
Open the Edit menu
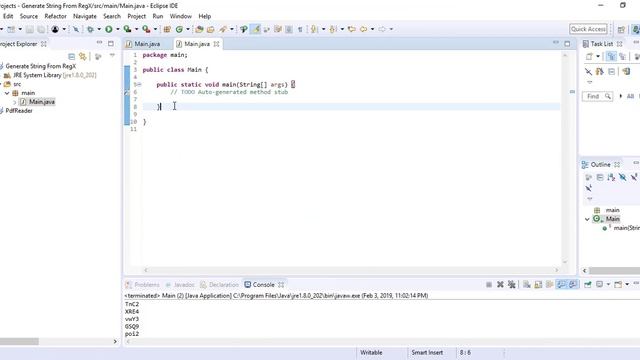coord(8,16)
